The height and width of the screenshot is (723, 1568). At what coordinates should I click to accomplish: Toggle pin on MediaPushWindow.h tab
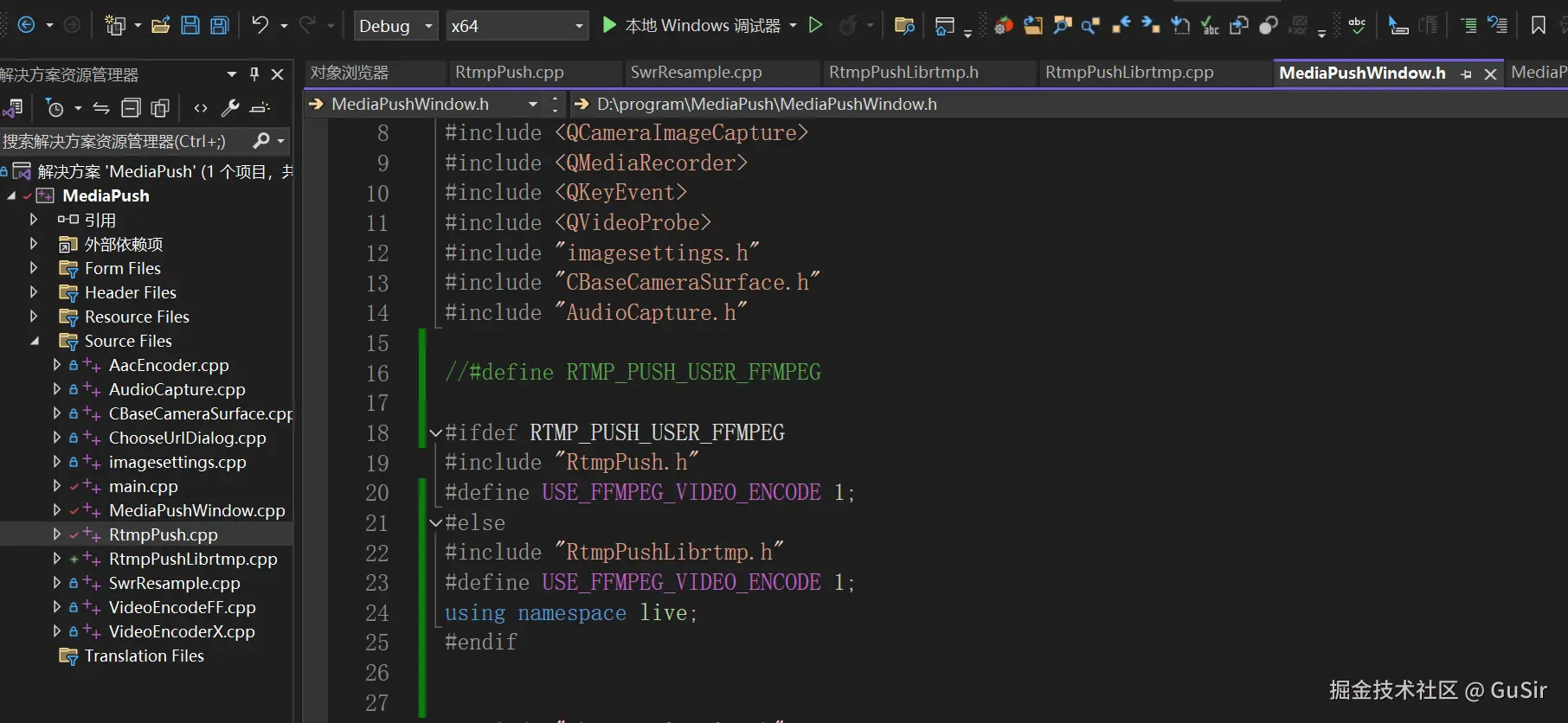pyautogui.click(x=1466, y=74)
